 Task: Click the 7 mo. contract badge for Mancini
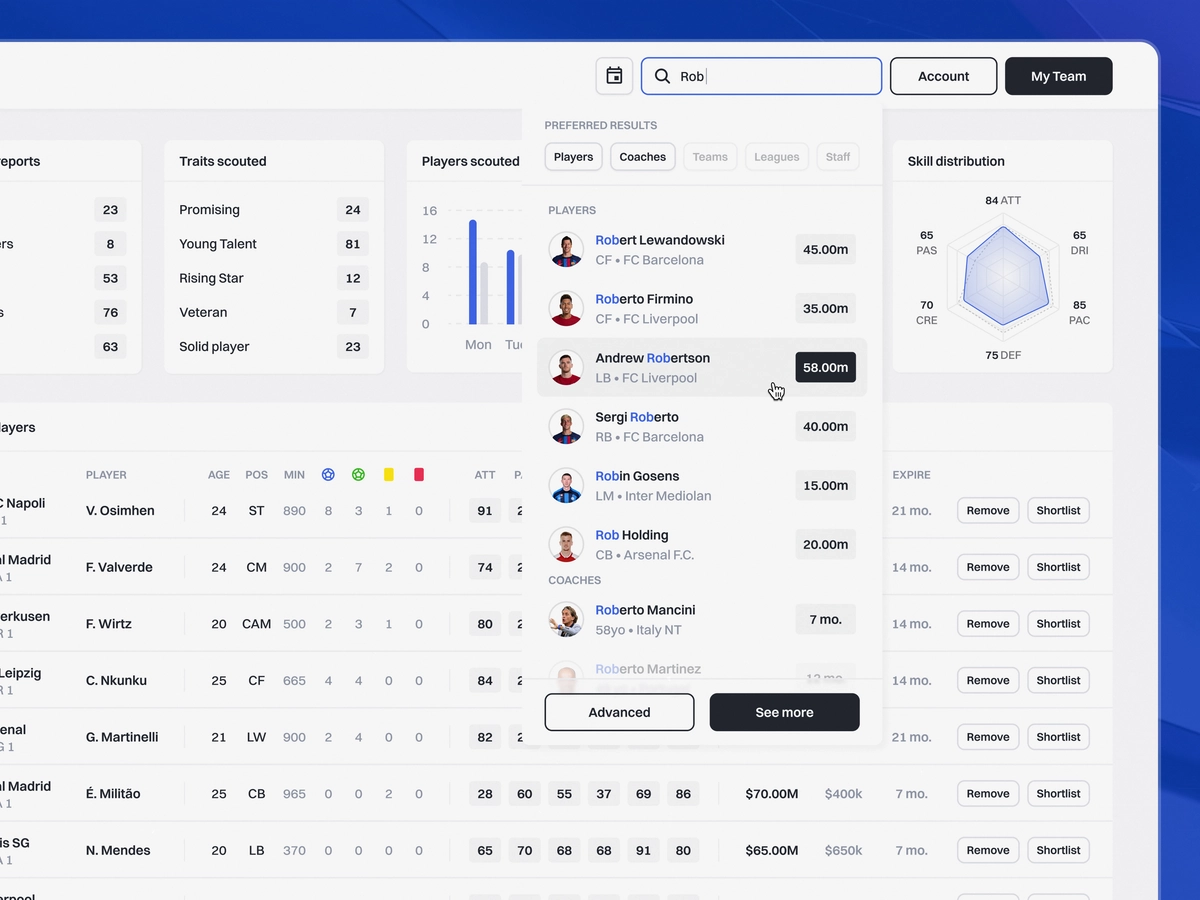[x=826, y=619]
